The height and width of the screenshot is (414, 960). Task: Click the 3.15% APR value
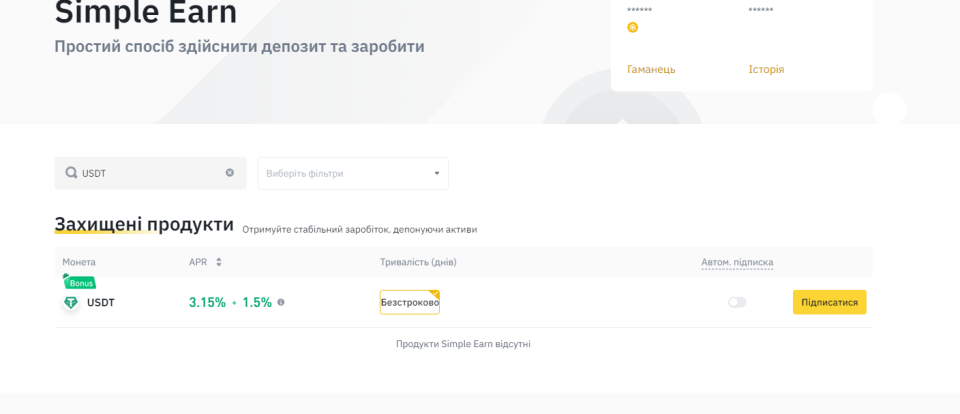(x=207, y=302)
